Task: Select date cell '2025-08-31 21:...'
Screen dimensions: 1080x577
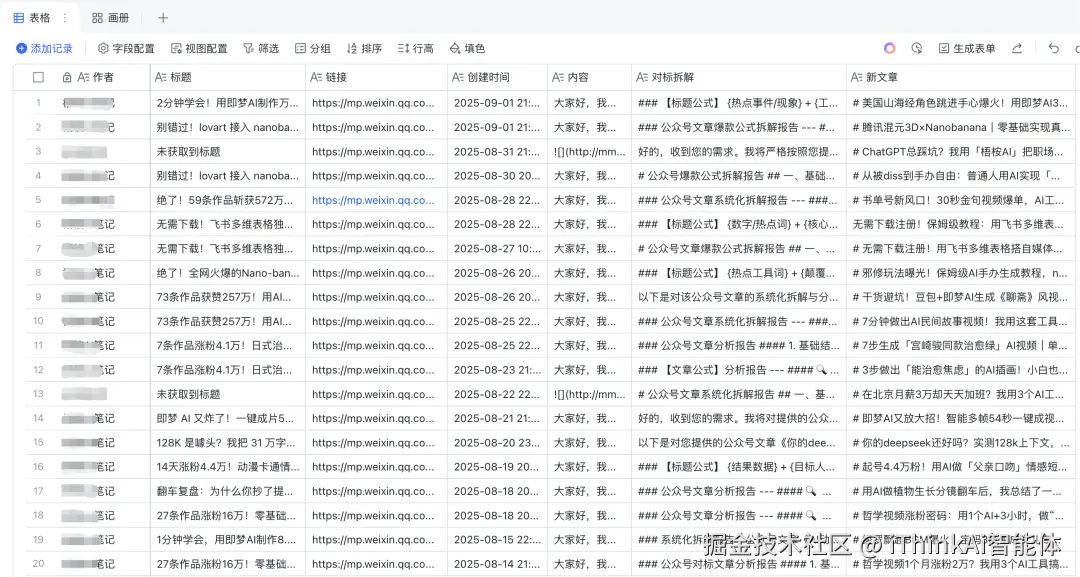Action: (497, 151)
